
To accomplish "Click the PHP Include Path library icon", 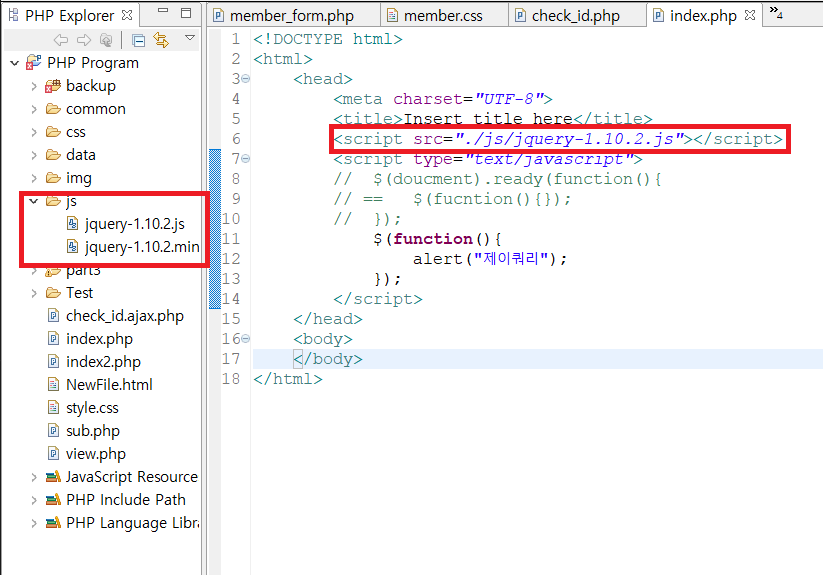I will coord(53,500).
